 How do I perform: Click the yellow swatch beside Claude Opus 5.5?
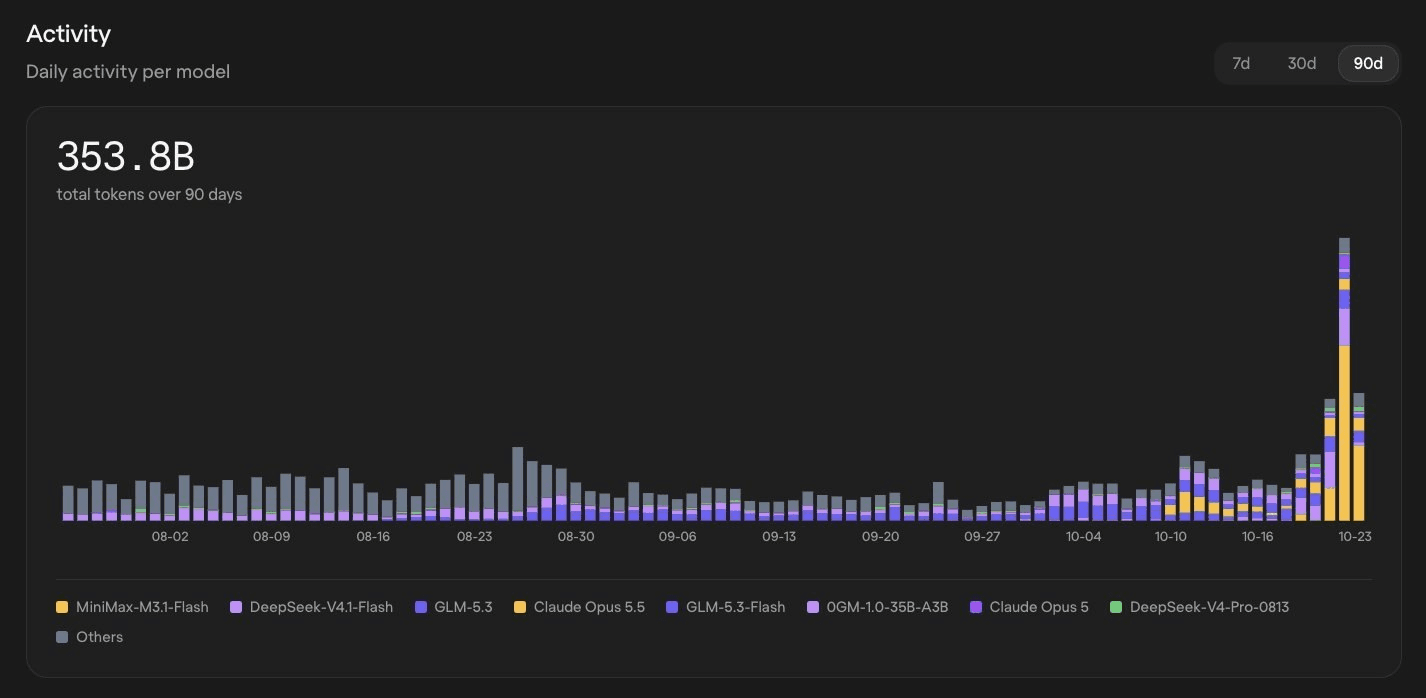pos(520,607)
